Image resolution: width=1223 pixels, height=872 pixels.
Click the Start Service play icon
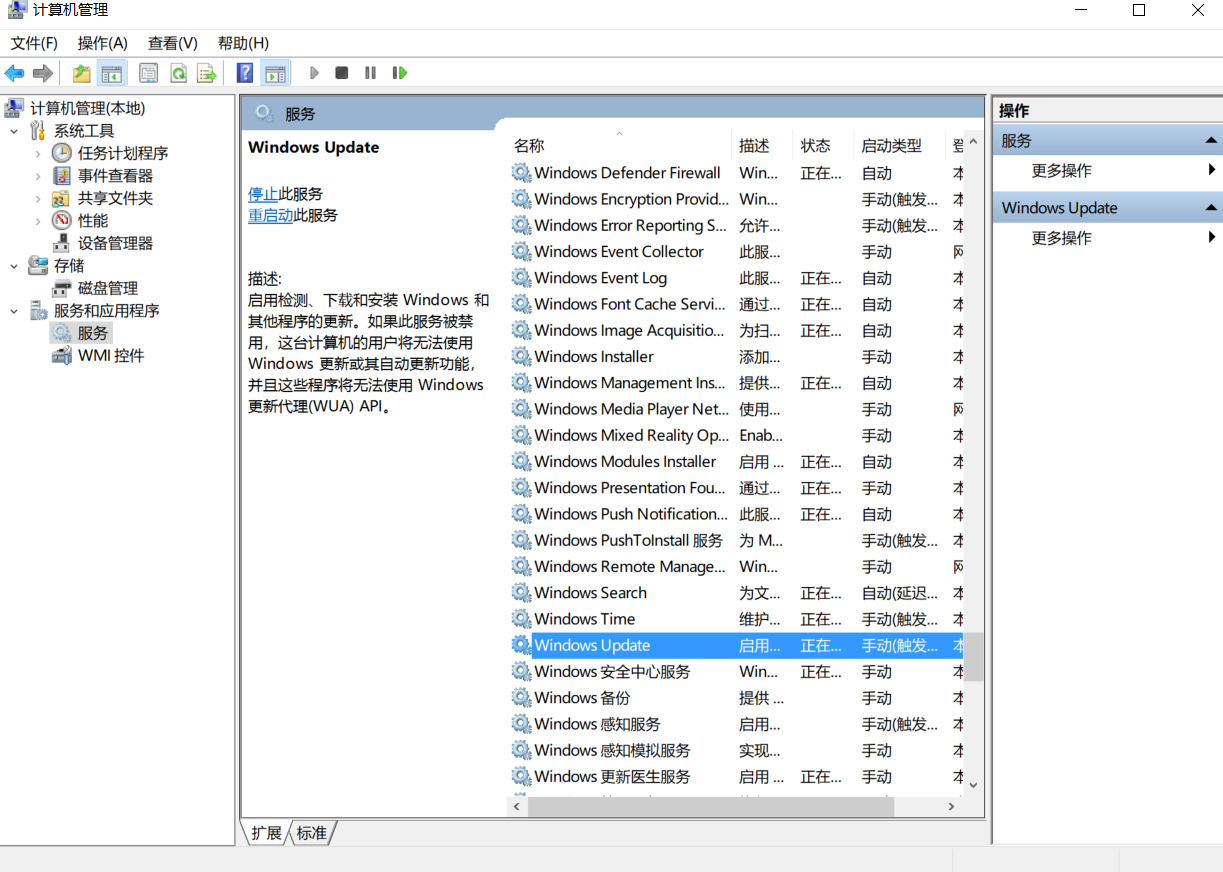coord(314,73)
